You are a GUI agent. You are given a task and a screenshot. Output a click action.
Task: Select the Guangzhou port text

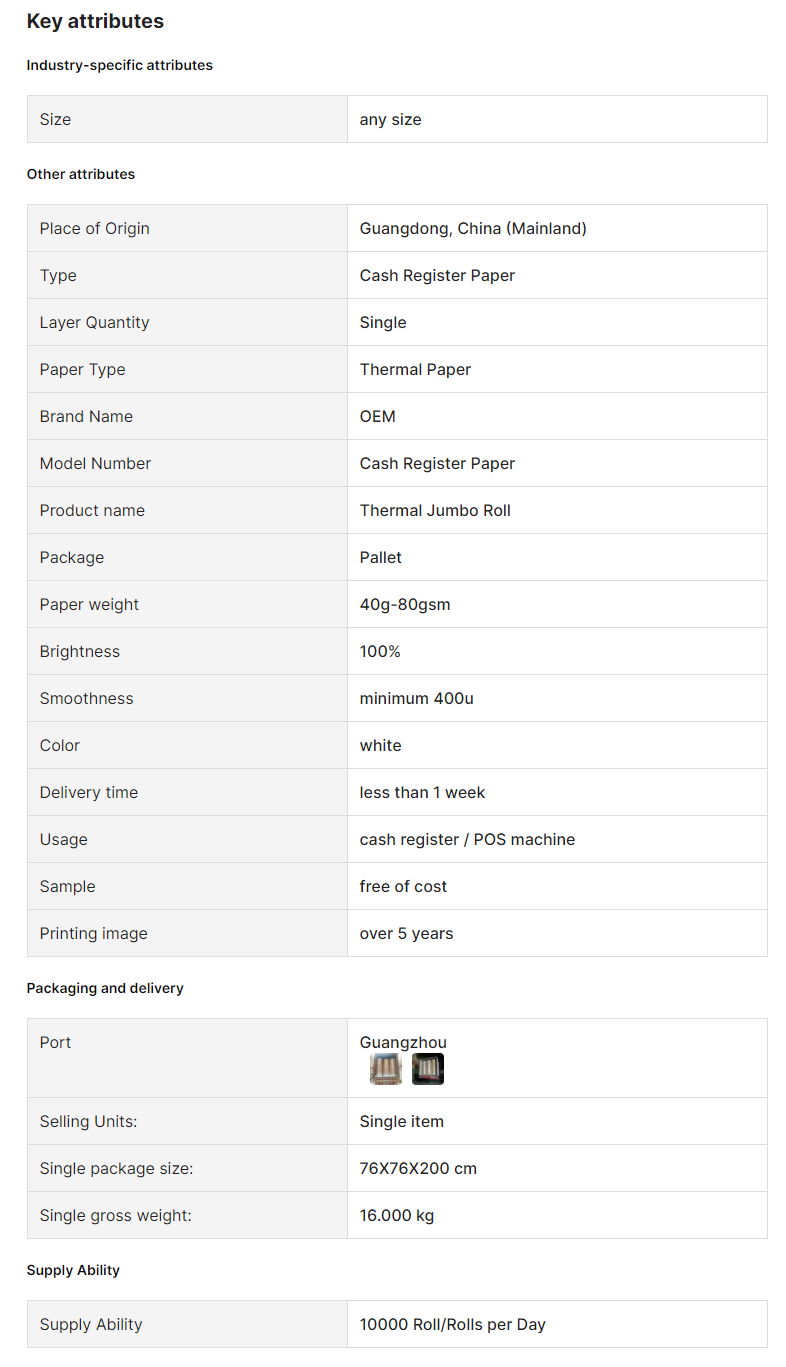click(x=403, y=1042)
